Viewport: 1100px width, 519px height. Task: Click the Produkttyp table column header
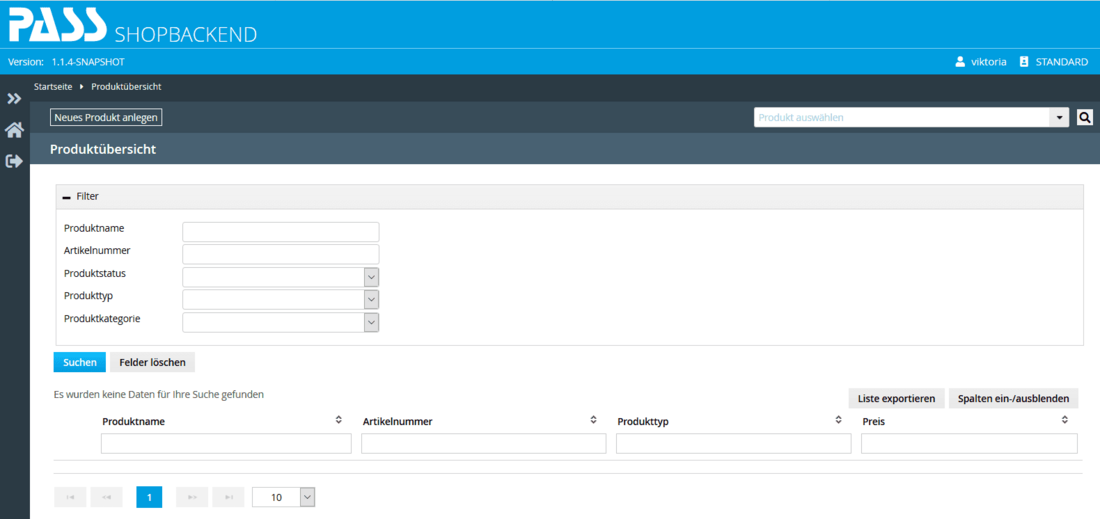[643, 422]
